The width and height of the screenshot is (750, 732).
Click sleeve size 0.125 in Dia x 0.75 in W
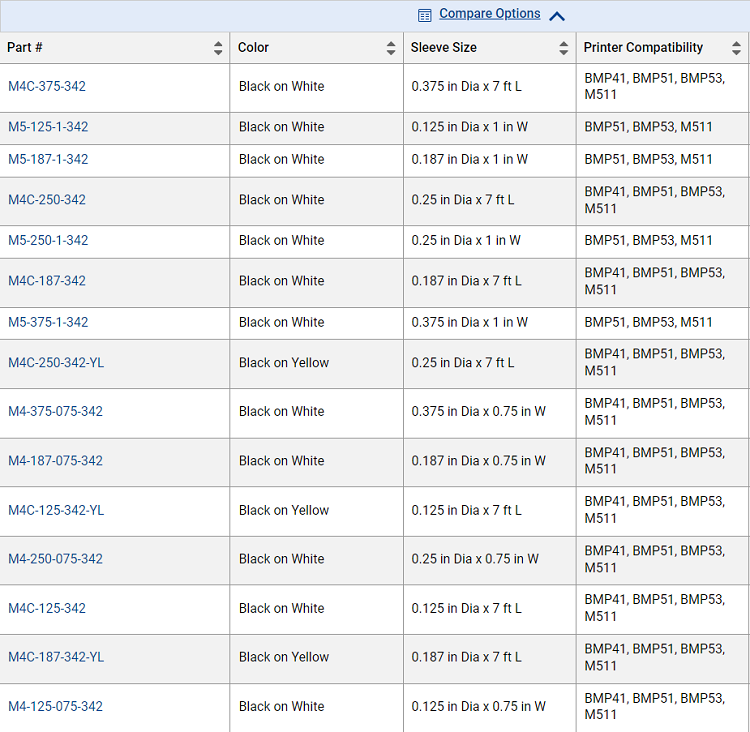coord(478,706)
